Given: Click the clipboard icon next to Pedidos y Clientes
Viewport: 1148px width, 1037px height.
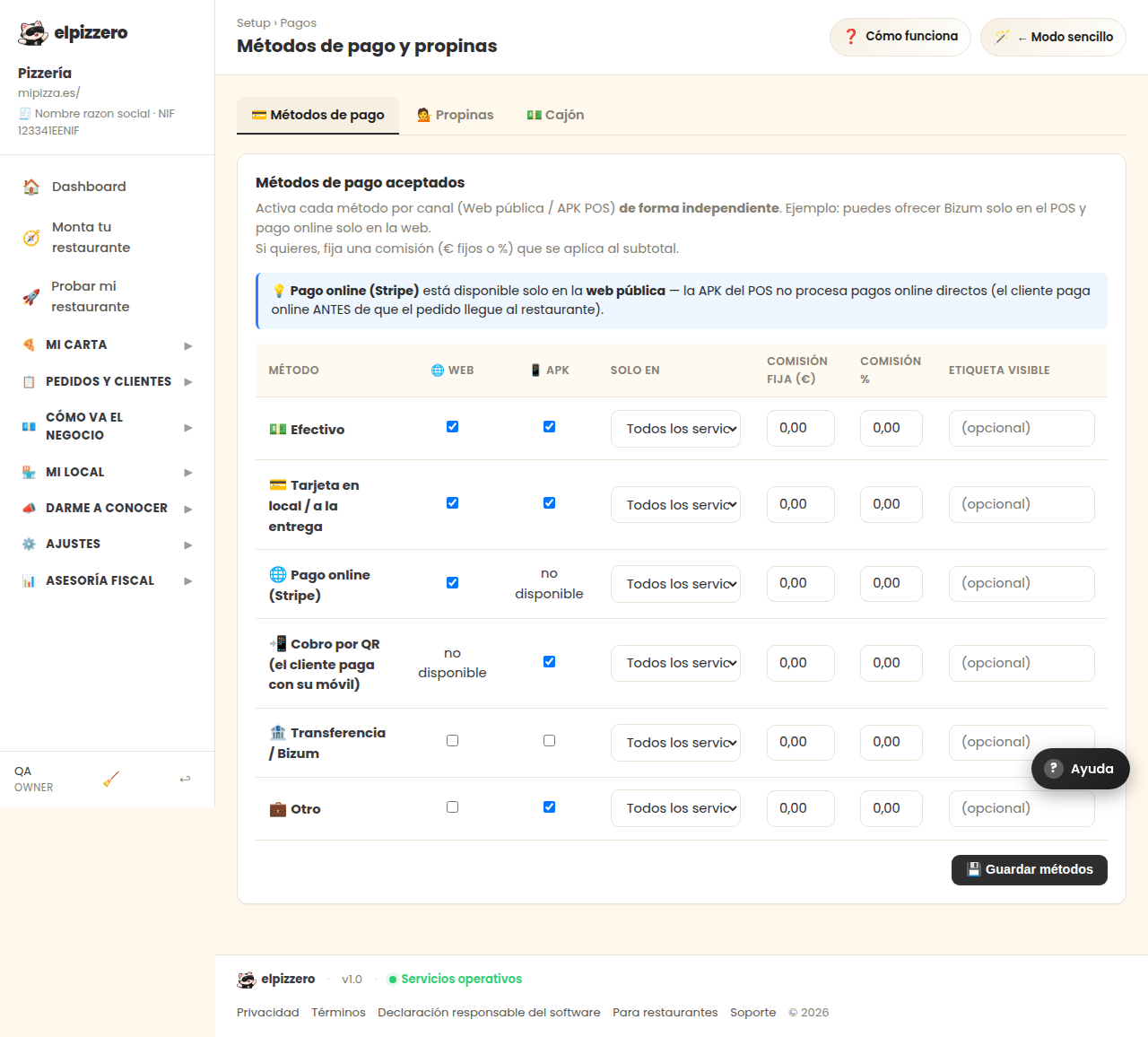Looking at the screenshot, I should (29, 381).
